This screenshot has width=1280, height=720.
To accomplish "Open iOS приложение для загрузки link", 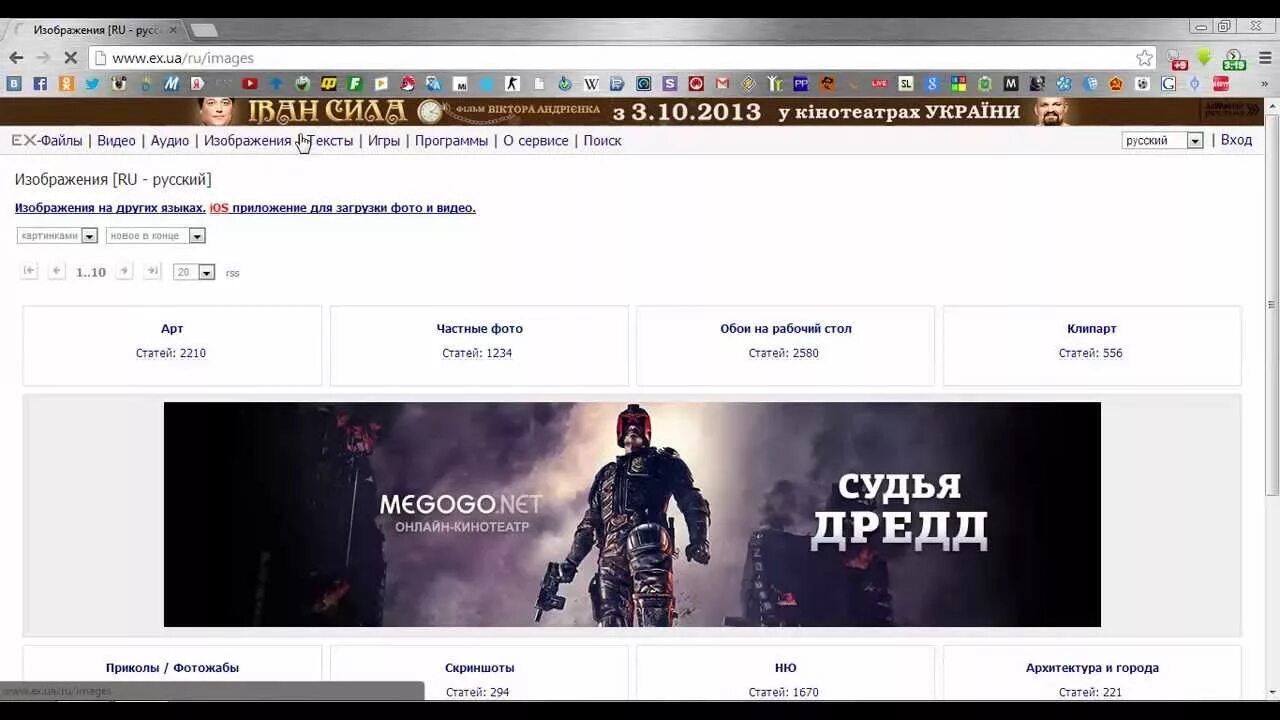I will (x=342, y=208).
